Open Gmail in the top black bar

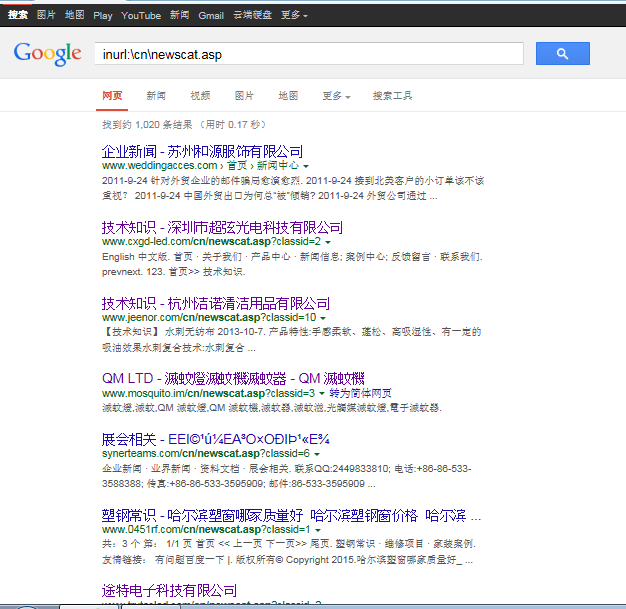pyautogui.click(x=211, y=16)
